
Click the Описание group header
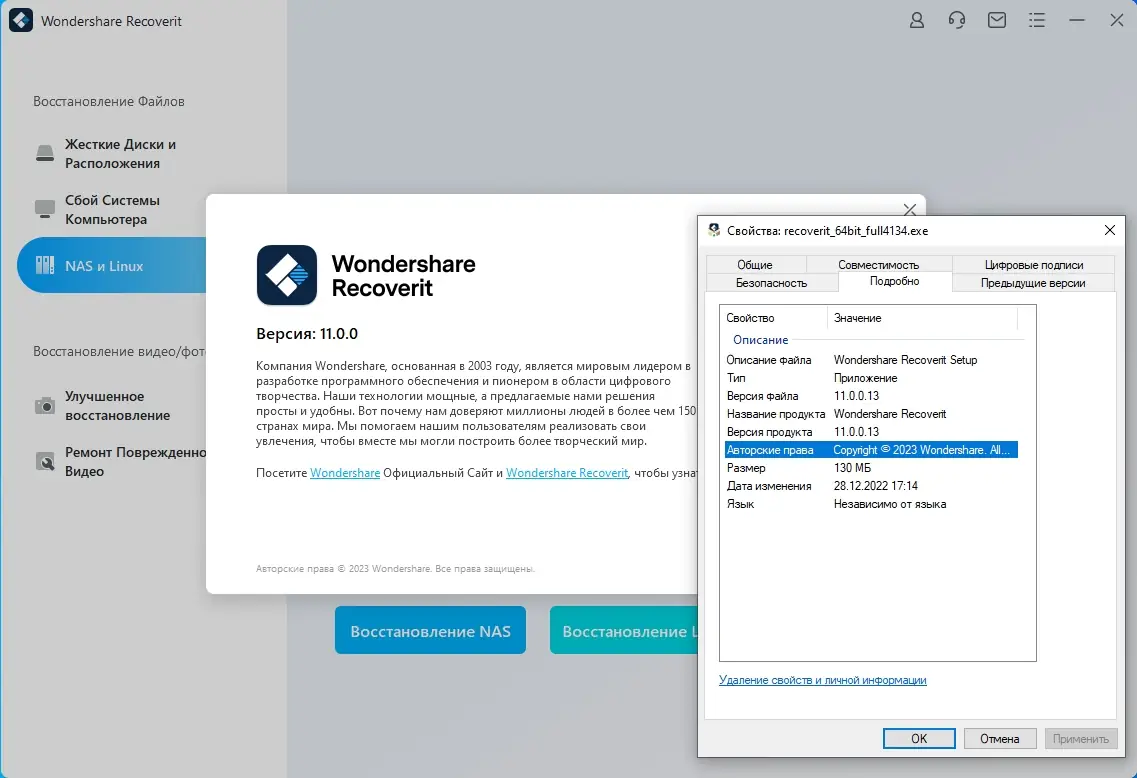pyautogui.click(x=760, y=339)
